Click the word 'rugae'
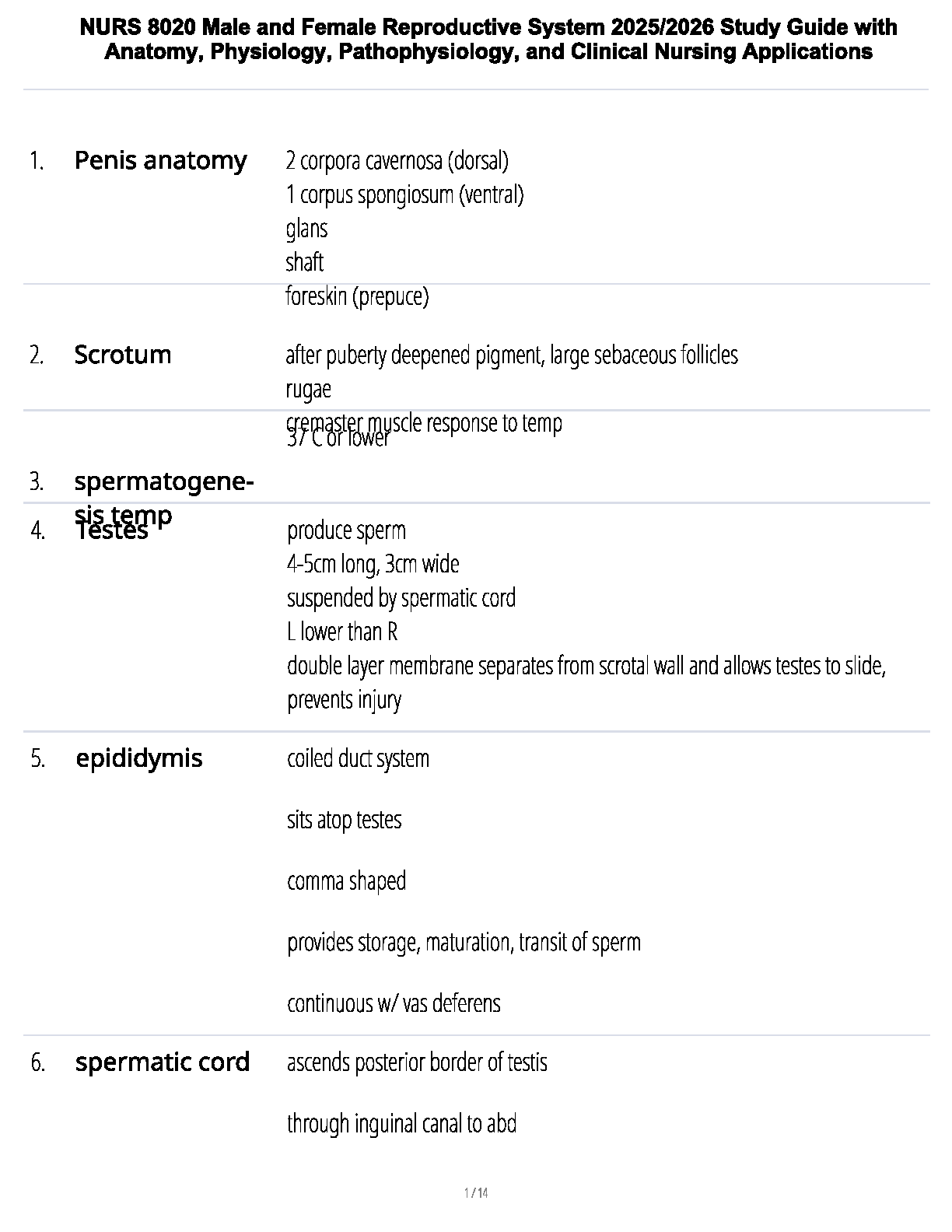This screenshot has width=952, height=1232. tap(308, 389)
